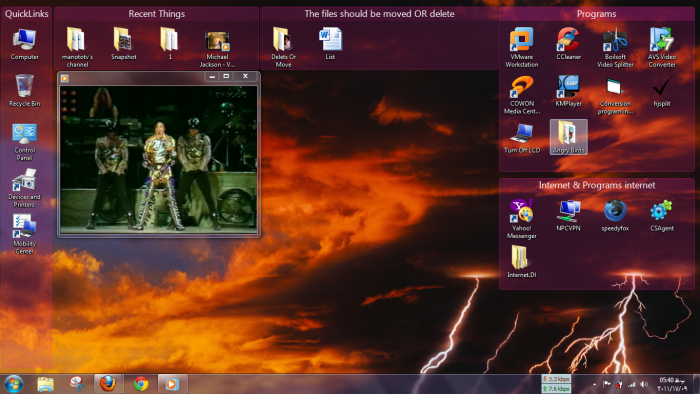Launch CSAgent gears icon

click(x=662, y=216)
